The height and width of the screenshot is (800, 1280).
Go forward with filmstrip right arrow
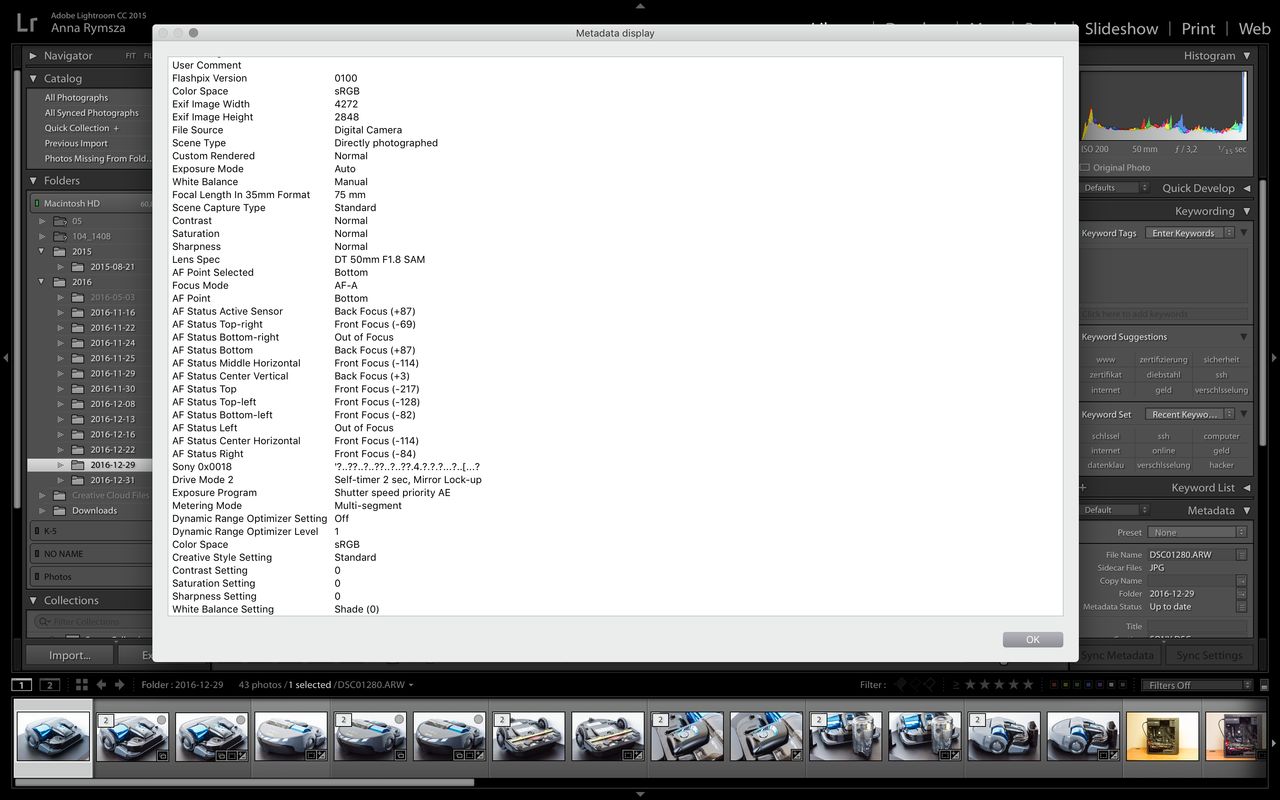119,685
